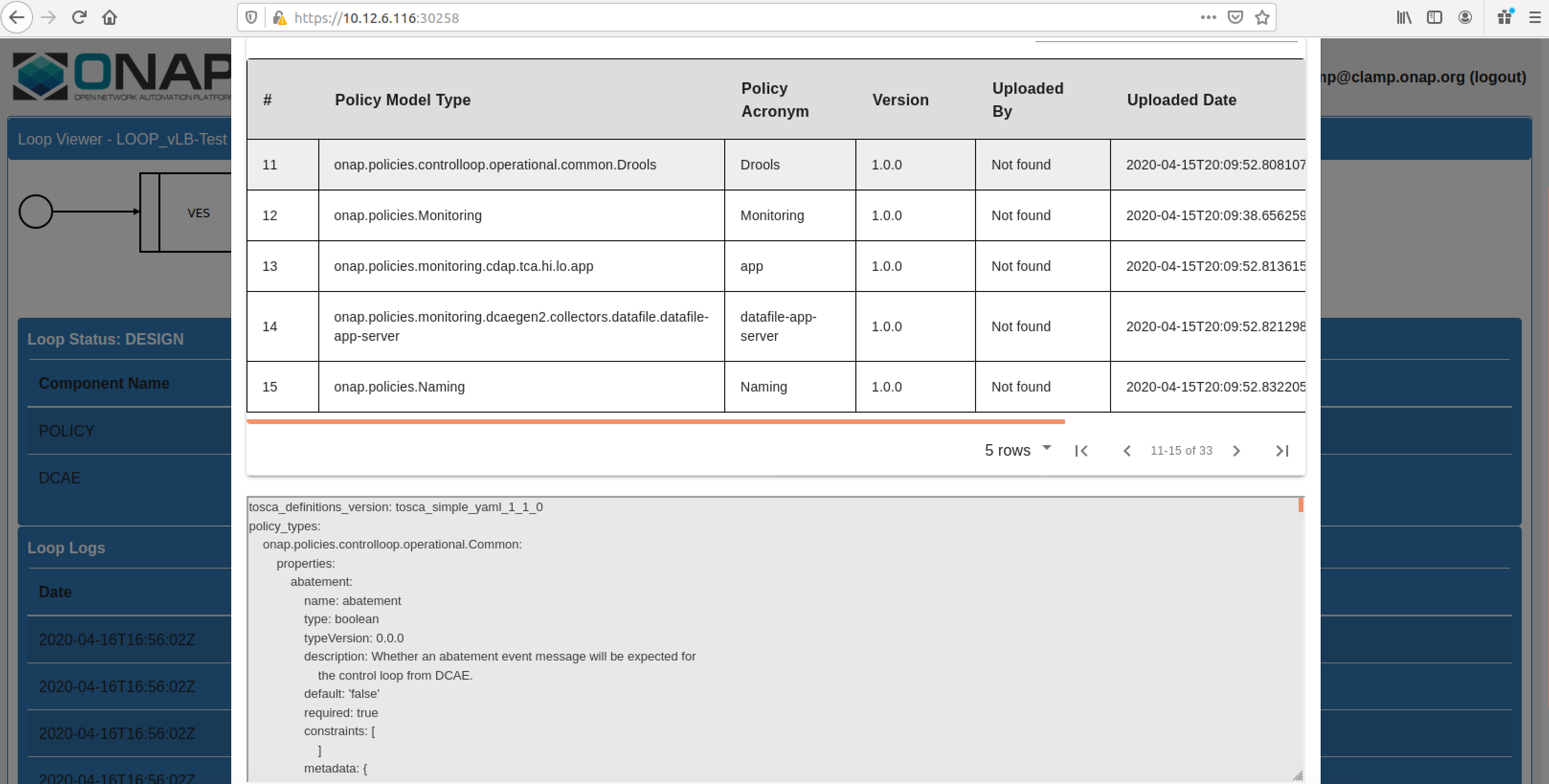1549x784 pixels.
Task: Open Firefox hamburger menu
Action: 1535,17
